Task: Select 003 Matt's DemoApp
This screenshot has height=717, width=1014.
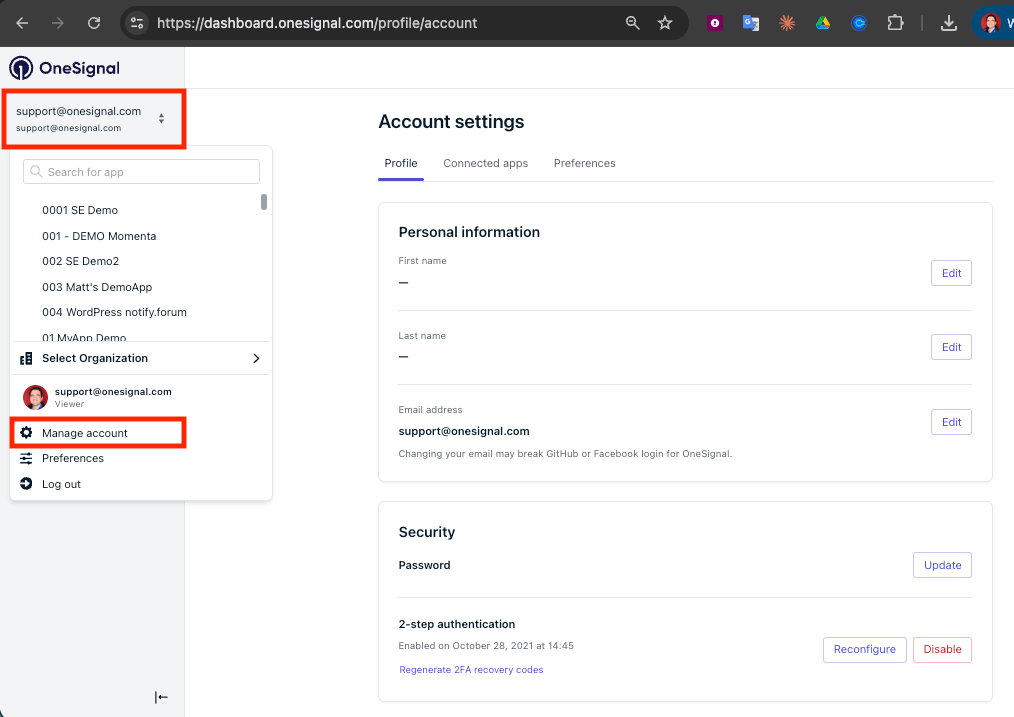Action: 97,287
